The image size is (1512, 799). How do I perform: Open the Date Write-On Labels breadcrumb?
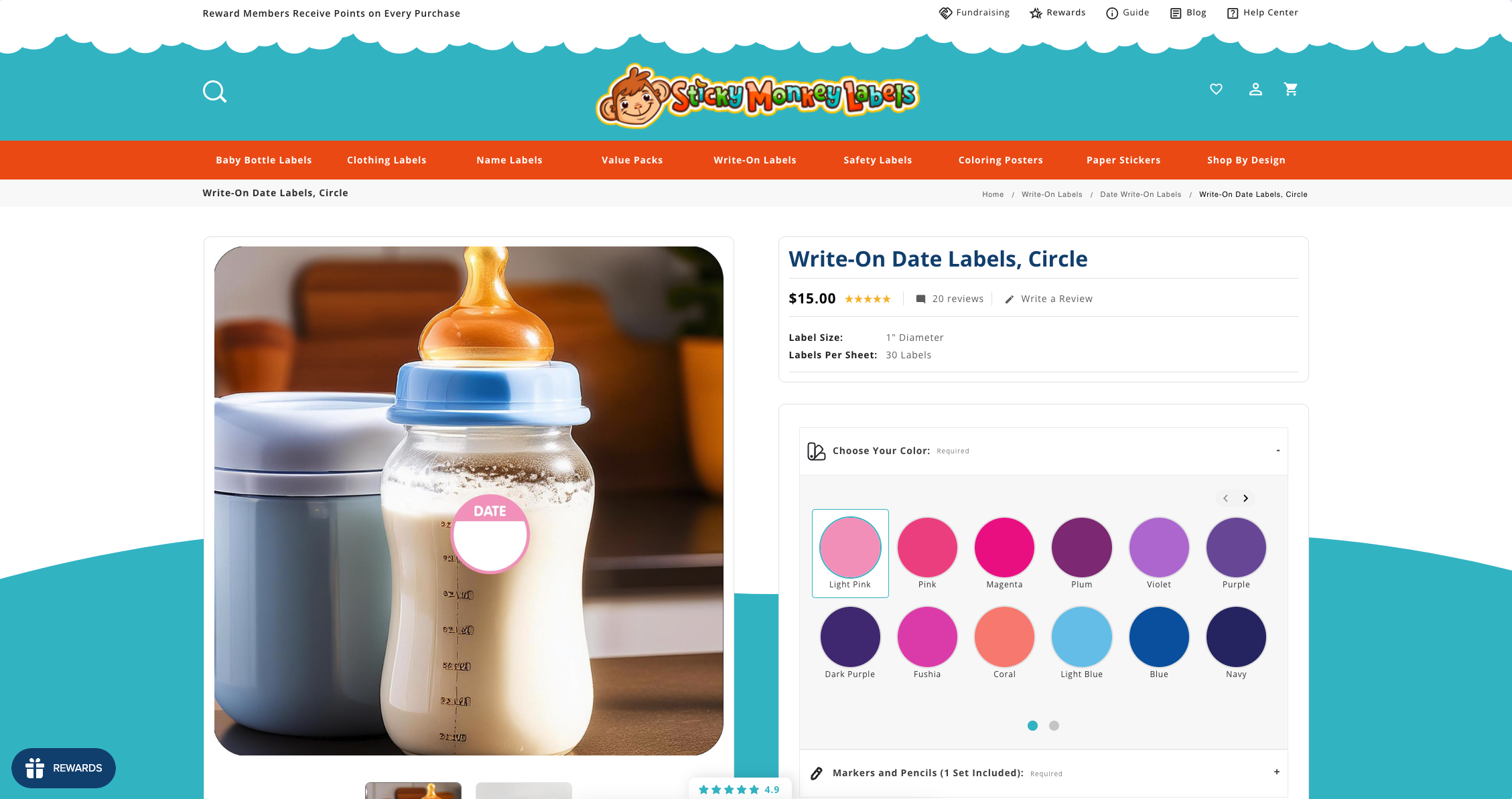point(1140,194)
